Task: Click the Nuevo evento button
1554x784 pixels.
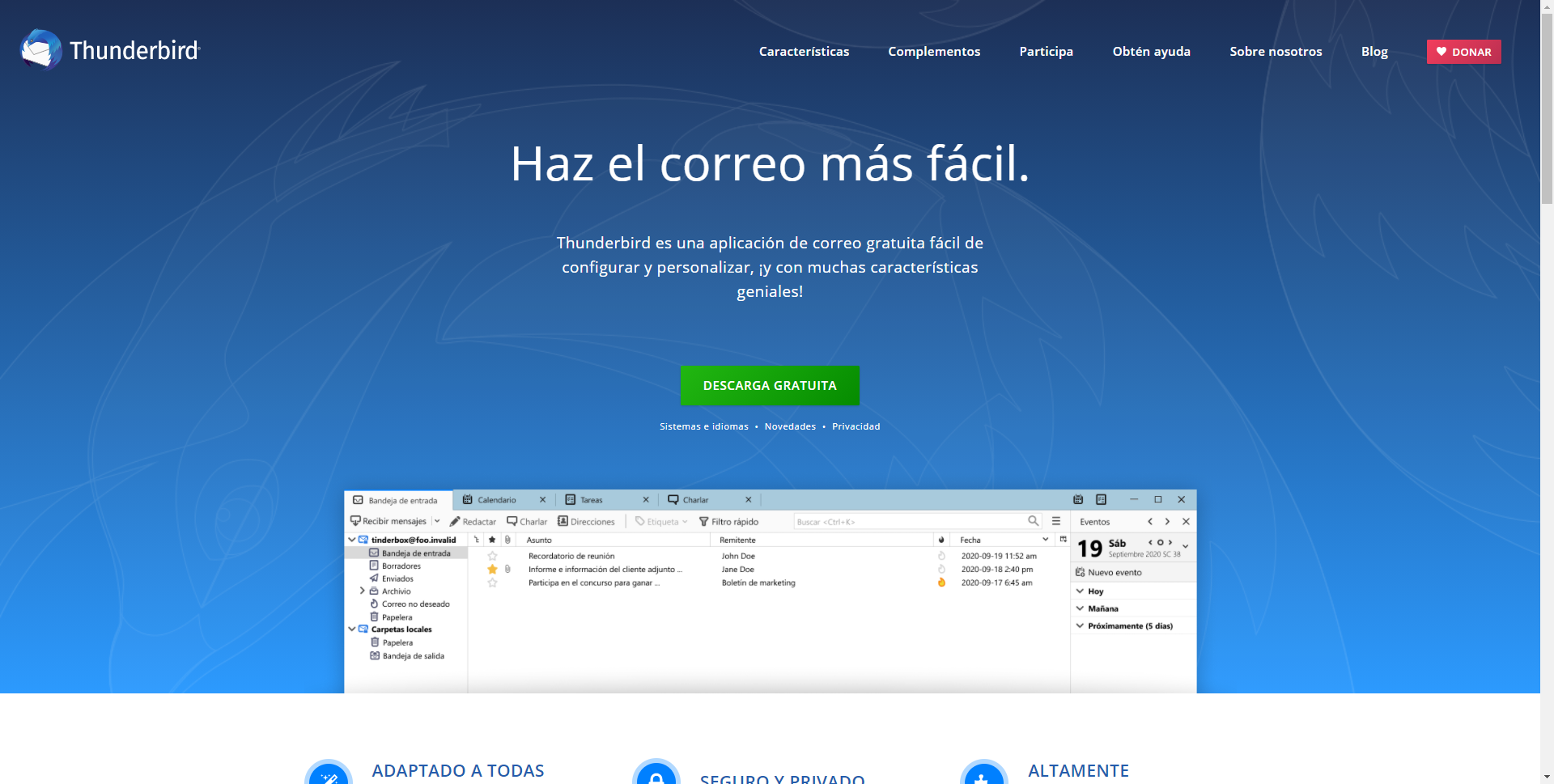Action: pyautogui.click(x=1109, y=572)
